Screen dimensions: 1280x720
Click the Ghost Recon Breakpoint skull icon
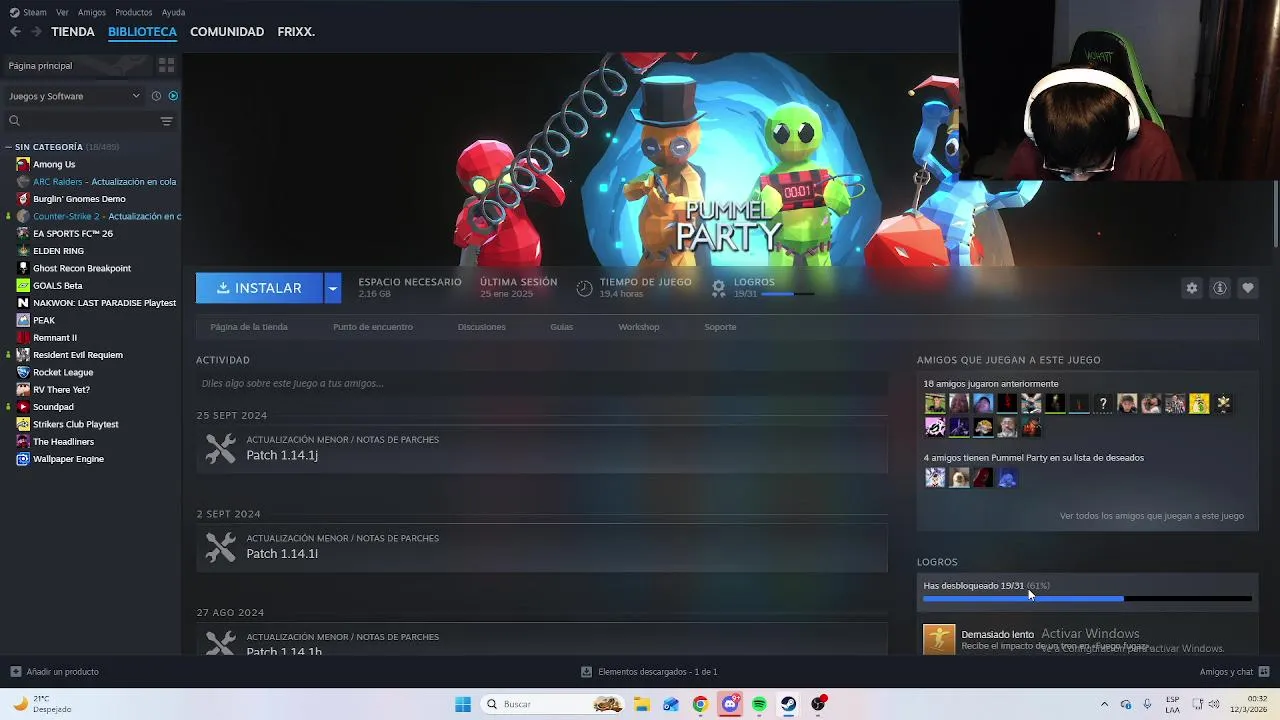point(23,268)
